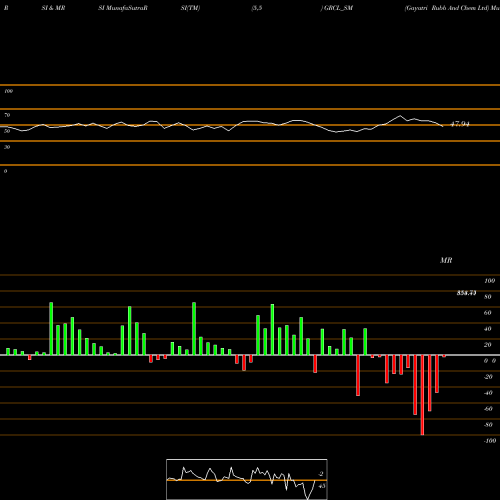
Task: Click the "40" label on MR right axis
Action: [488, 329]
